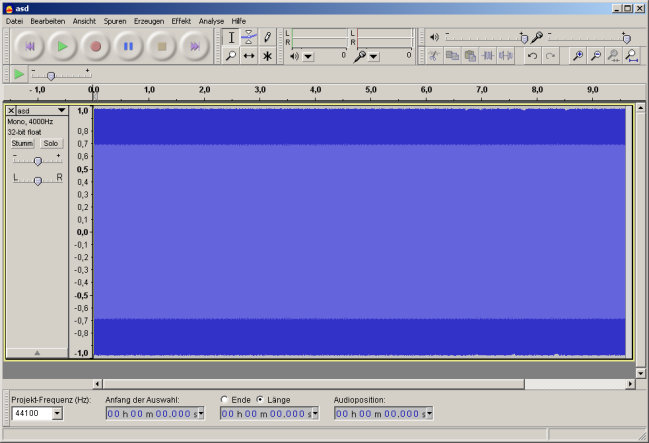The width and height of the screenshot is (649, 443).
Task: Click the red Record button
Action: 95,46
